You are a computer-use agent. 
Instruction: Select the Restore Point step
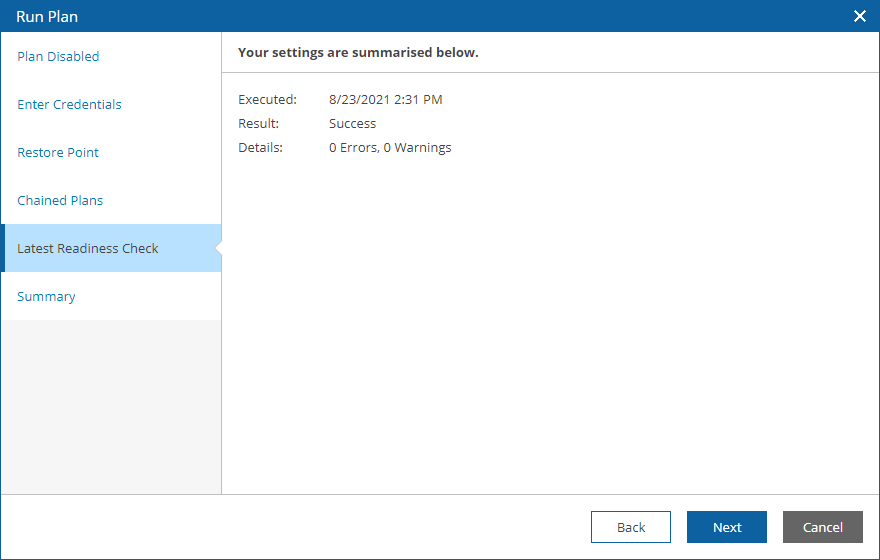(111, 152)
